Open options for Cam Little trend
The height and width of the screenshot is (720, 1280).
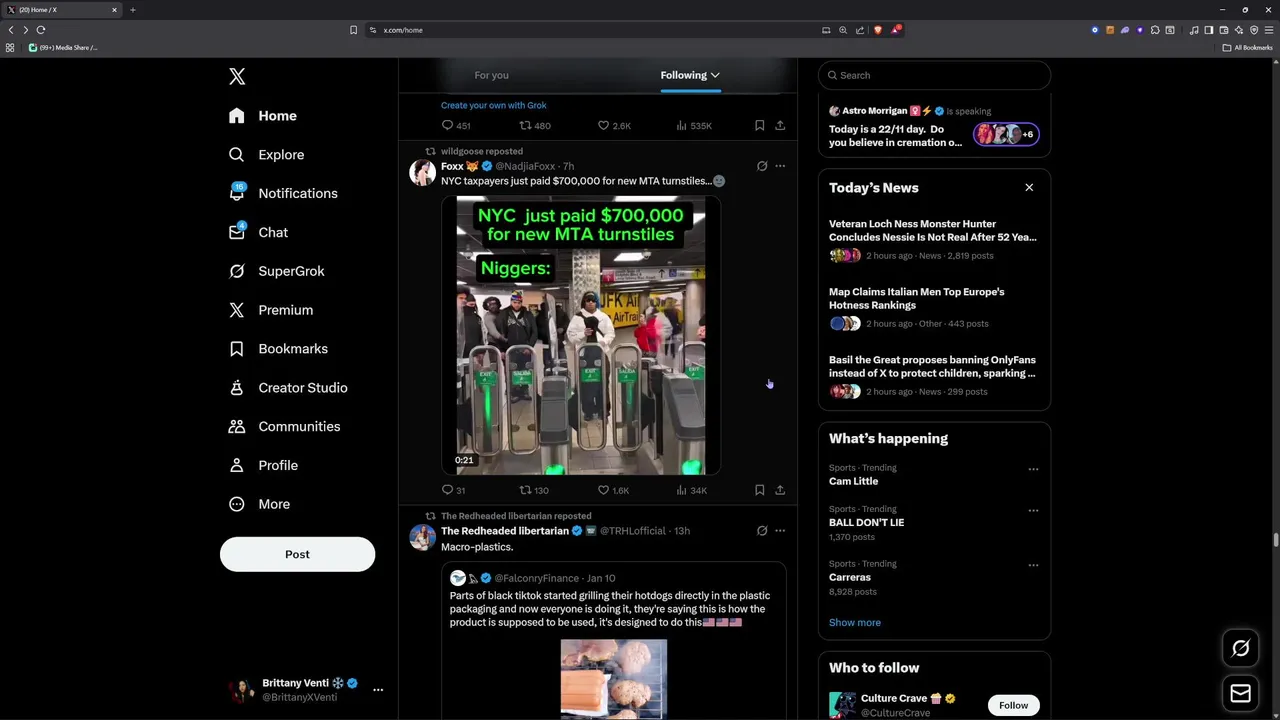(x=1033, y=469)
